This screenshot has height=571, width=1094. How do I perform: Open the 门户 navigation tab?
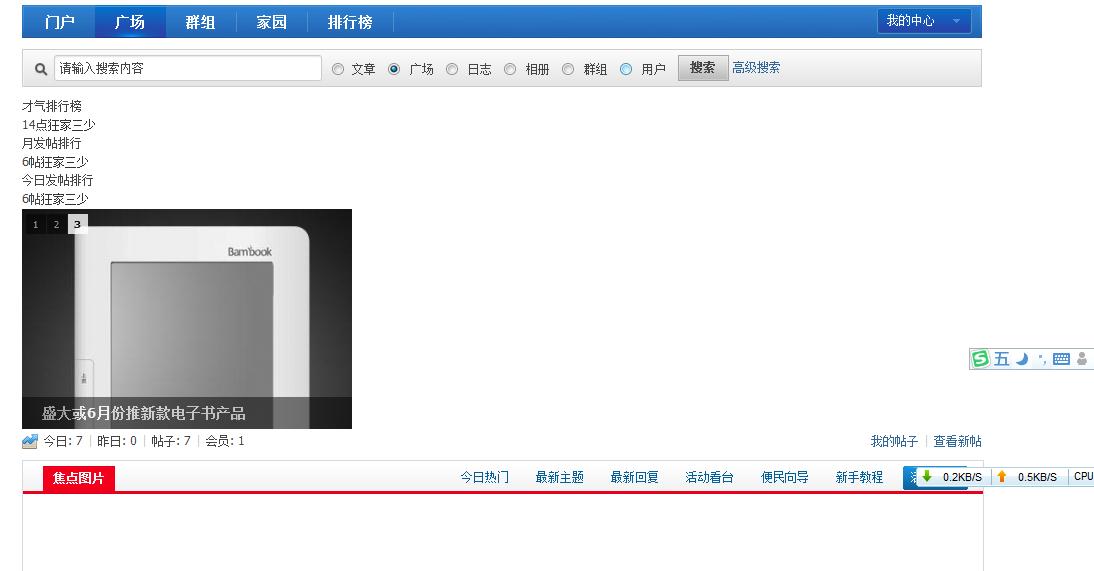(x=59, y=22)
